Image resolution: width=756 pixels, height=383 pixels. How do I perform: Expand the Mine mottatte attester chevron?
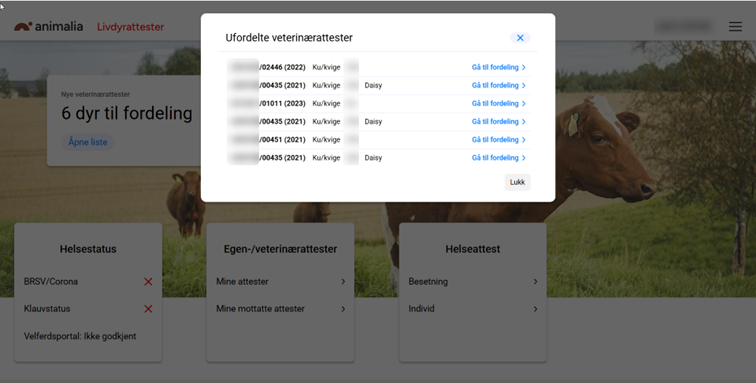[343, 309]
